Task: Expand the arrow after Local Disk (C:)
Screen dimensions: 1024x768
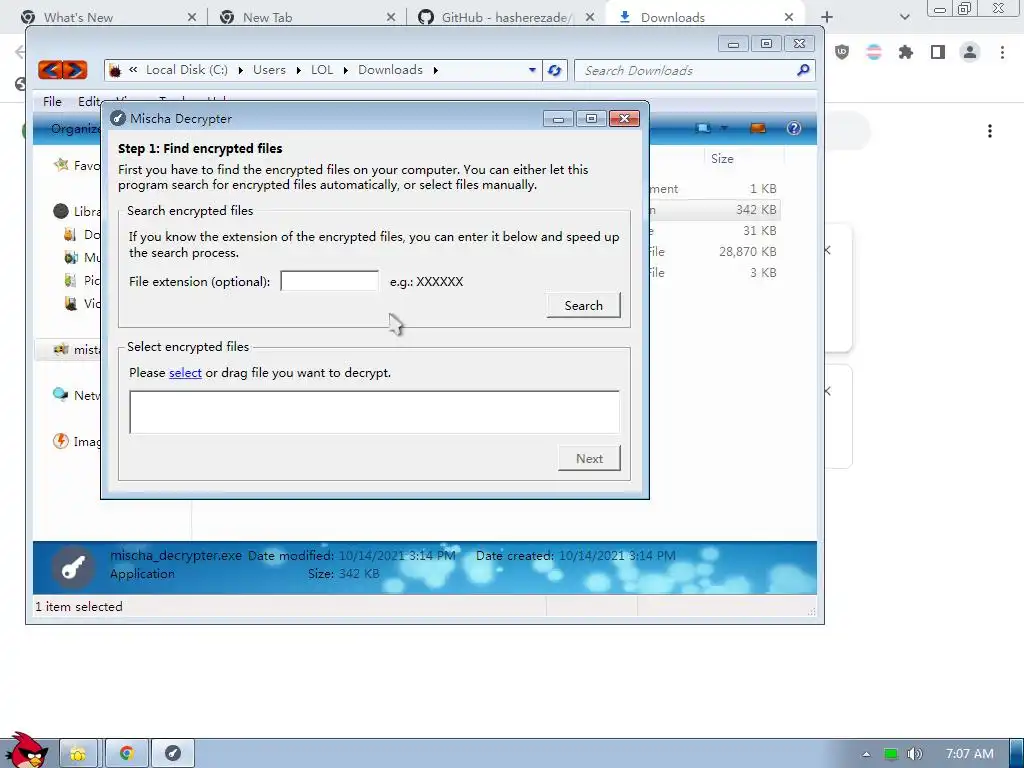Action: (240, 70)
